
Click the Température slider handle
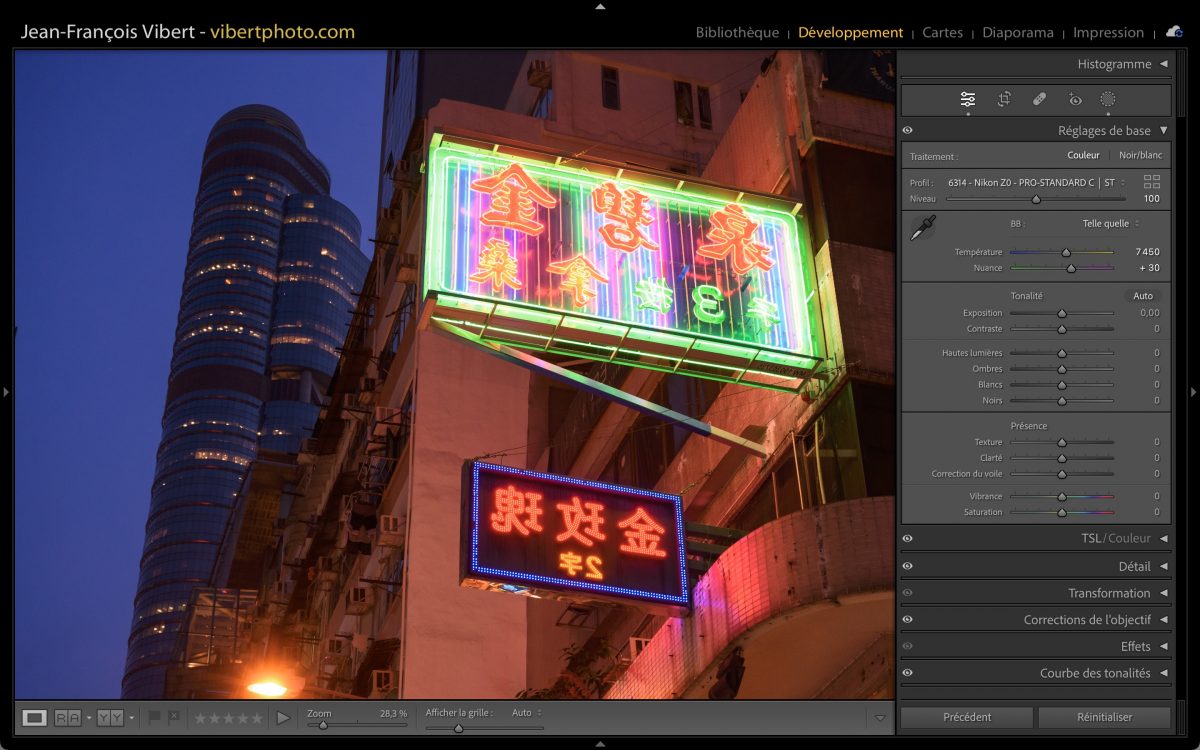point(1066,253)
